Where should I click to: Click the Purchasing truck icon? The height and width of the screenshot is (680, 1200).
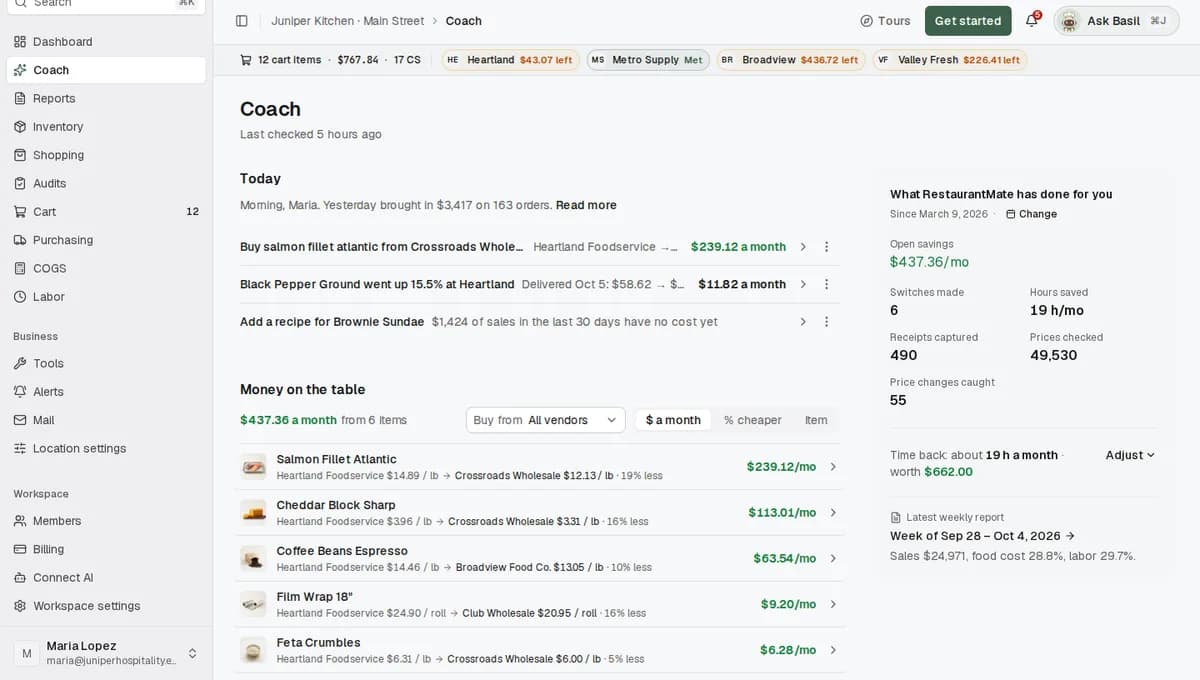pos(20,240)
